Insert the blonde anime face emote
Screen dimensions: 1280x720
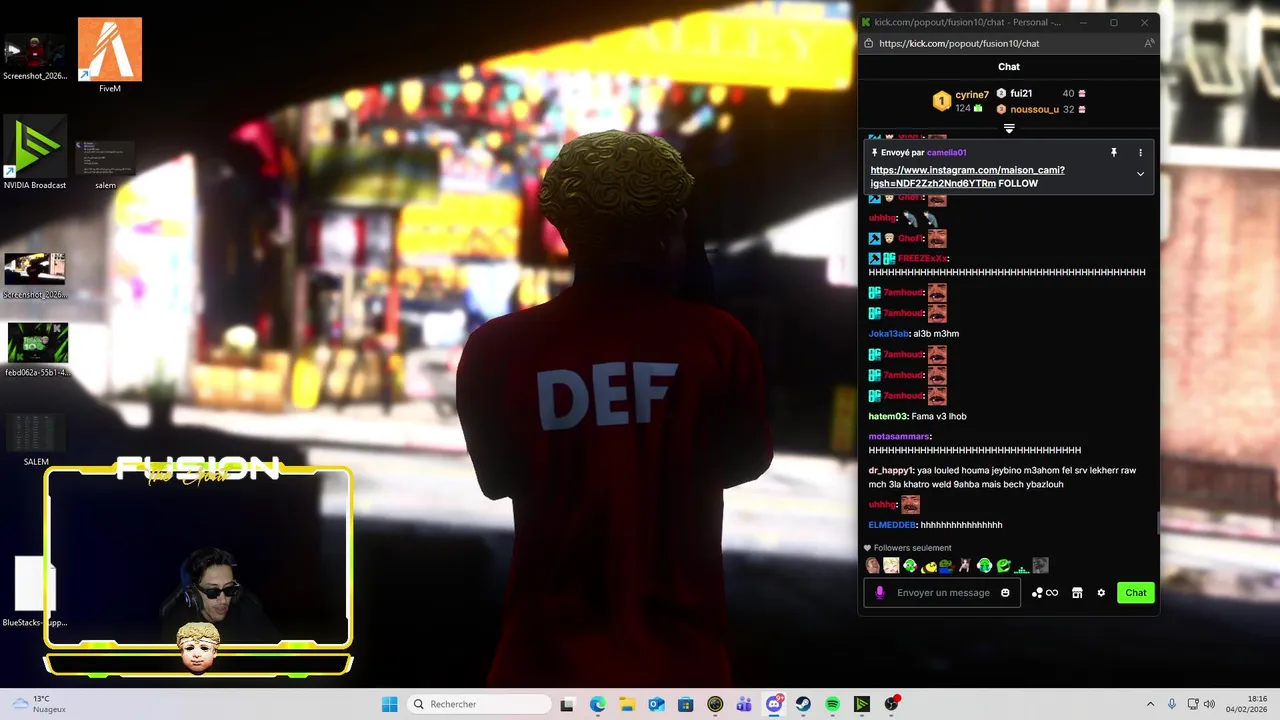pyautogui.click(x=891, y=566)
